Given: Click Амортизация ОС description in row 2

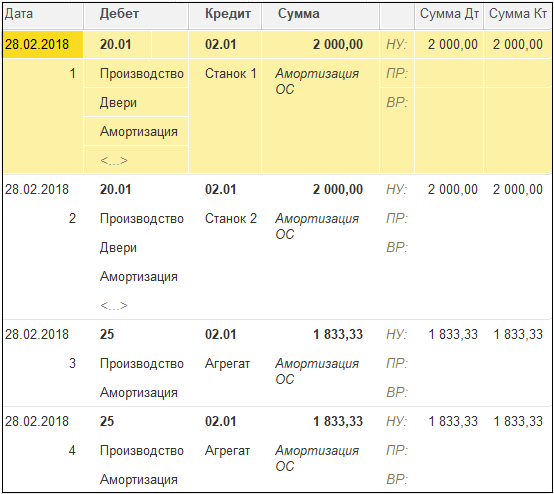Looking at the screenshot, I should pos(317,226).
